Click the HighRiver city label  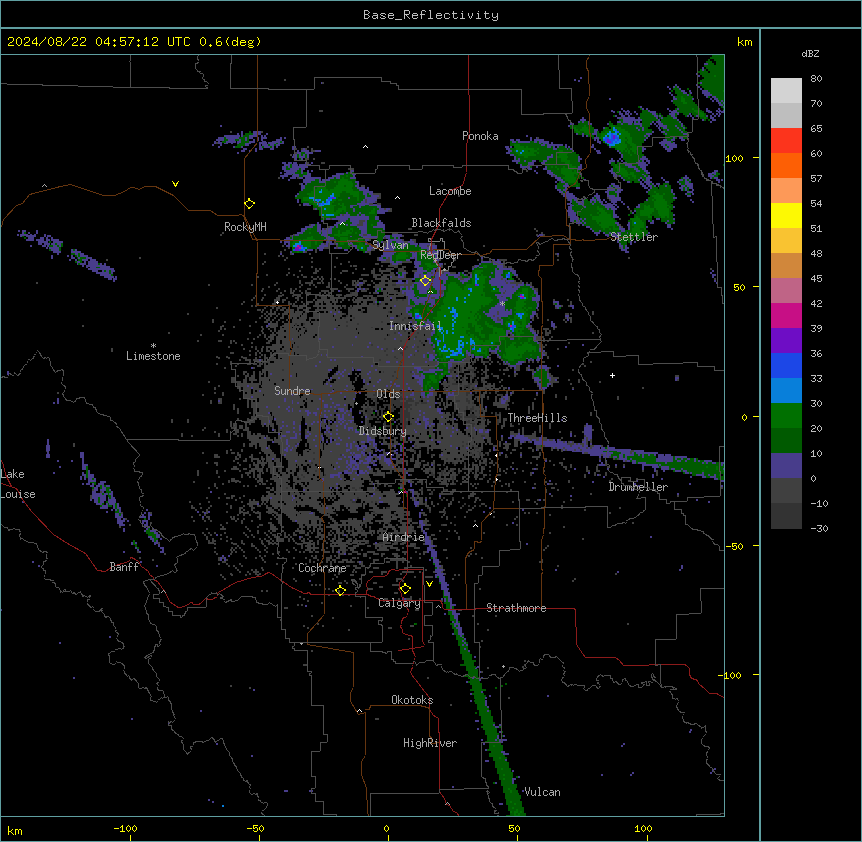click(430, 743)
